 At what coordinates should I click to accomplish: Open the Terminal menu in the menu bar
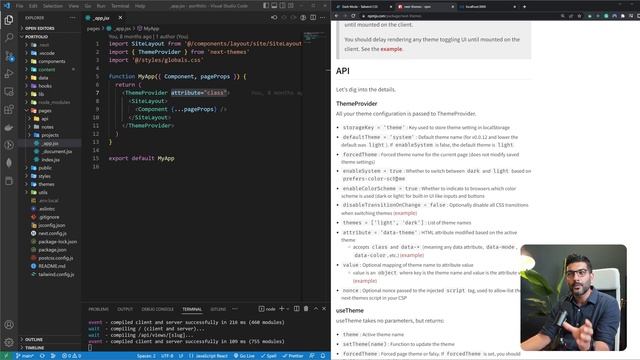pos(120,6)
